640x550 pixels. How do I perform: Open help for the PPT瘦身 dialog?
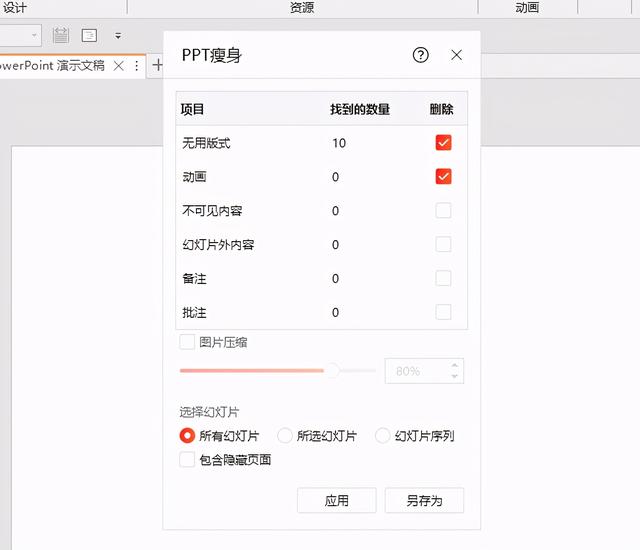(x=420, y=55)
